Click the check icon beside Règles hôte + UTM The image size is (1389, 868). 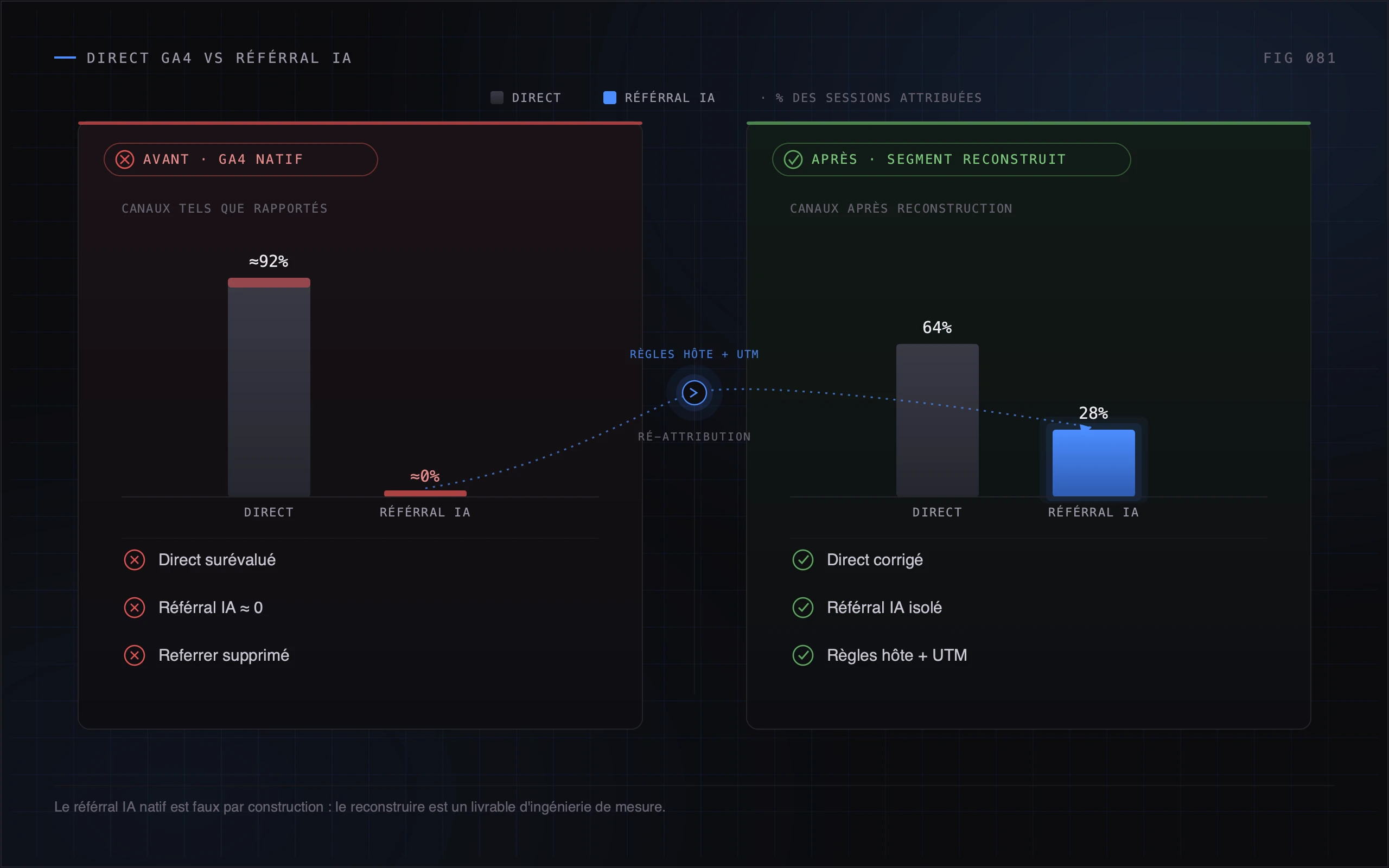(x=803, y=655)
